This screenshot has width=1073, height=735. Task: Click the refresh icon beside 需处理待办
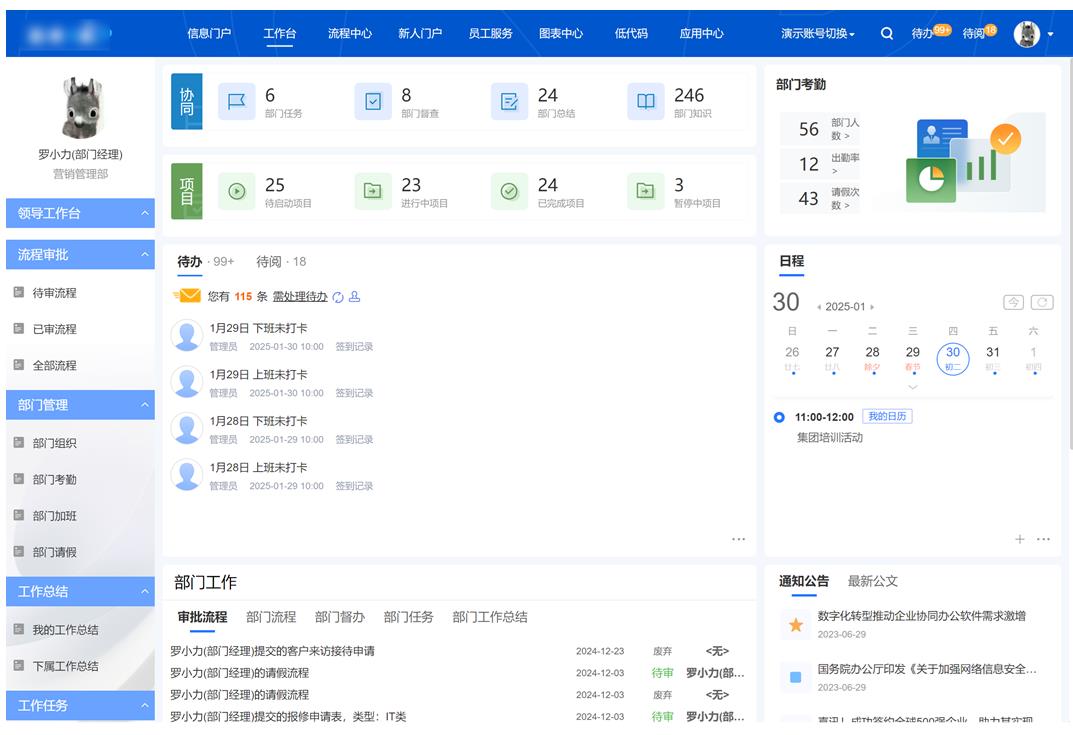(x=338, y=297)
